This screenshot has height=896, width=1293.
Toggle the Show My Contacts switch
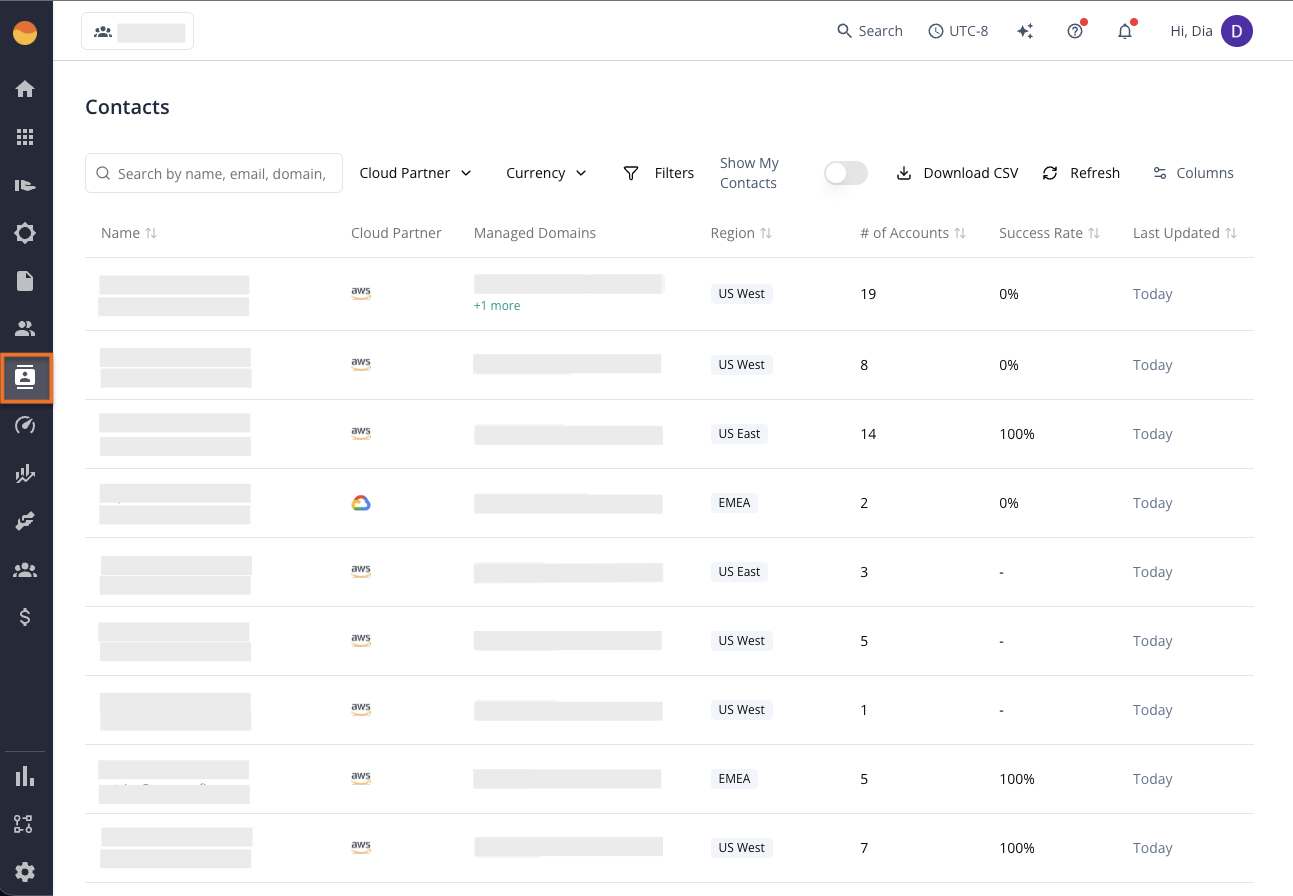(846, 173)
